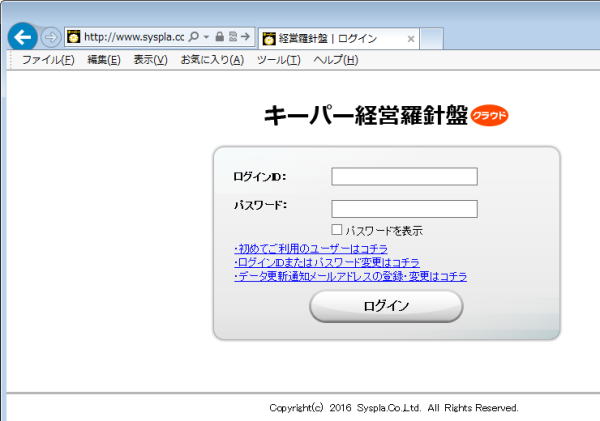Image resolution: width=600 pixels, height=421 pixels.
Task: Open the ヘルプ(H) menu
Action: click(336, 60)
